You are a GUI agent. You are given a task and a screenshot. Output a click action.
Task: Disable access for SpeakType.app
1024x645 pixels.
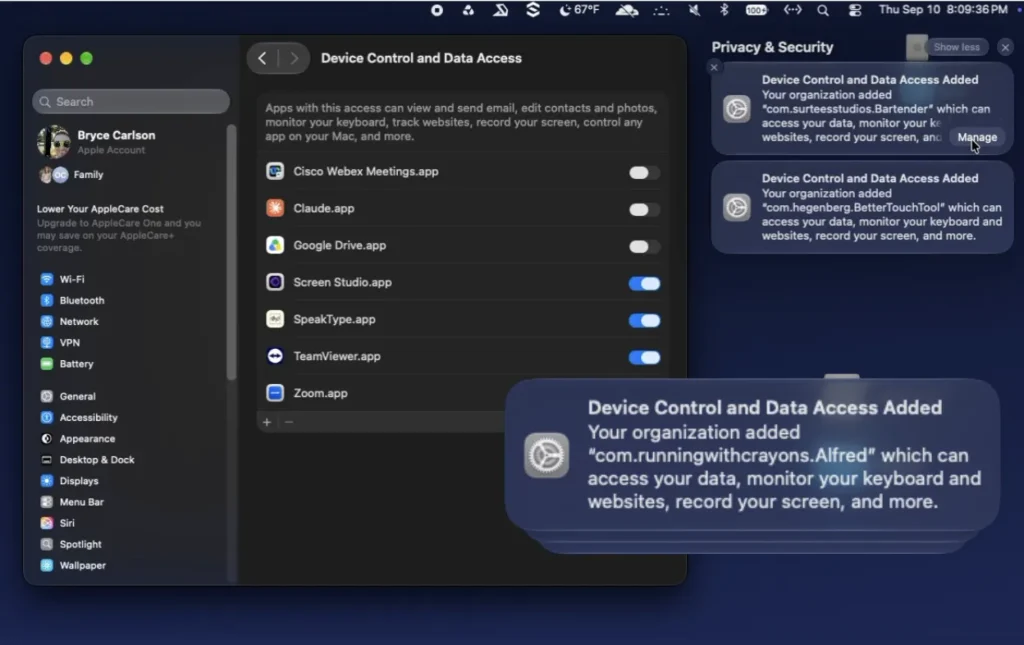[644, 321]
